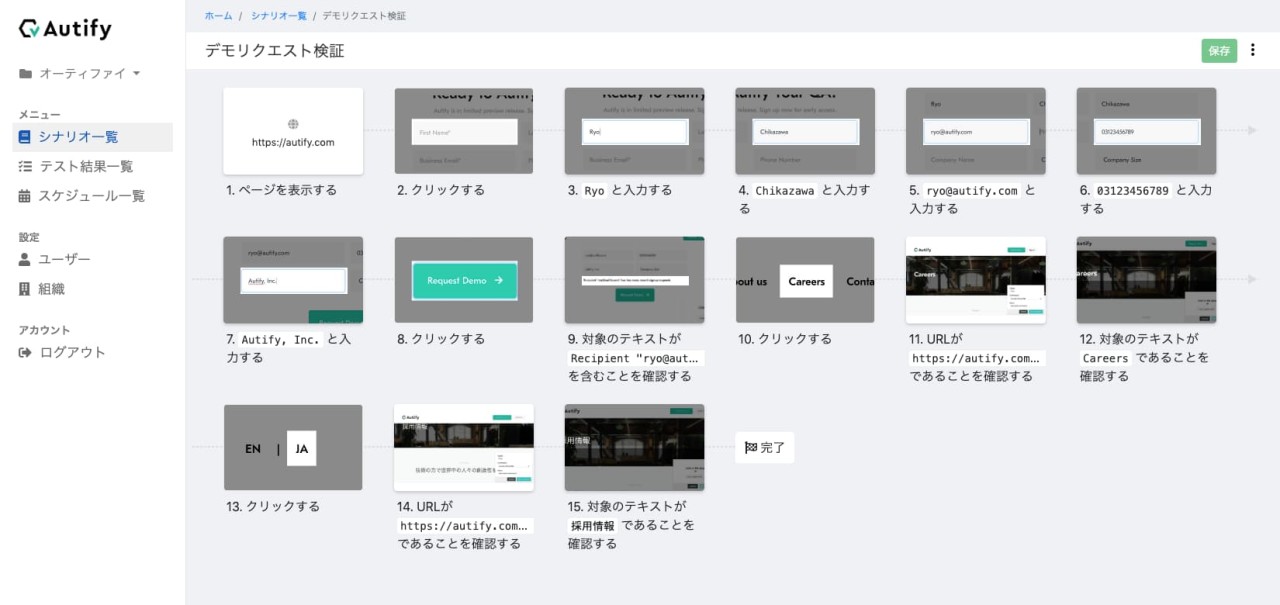Click the 組織 building icon

click(x=25, y=289)
